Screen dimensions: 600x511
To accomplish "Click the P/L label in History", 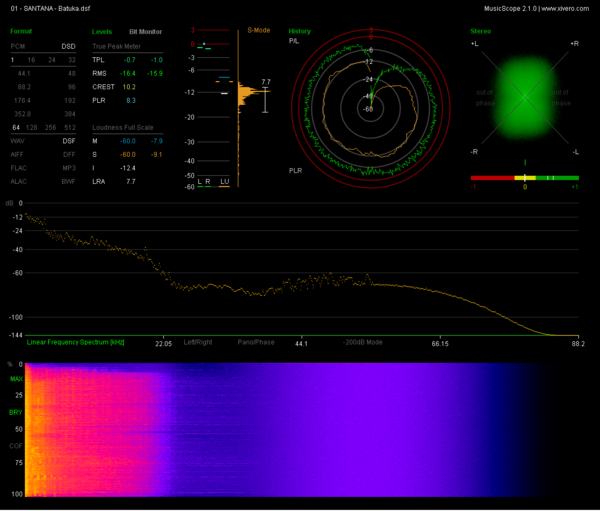I will click(294, 41).
